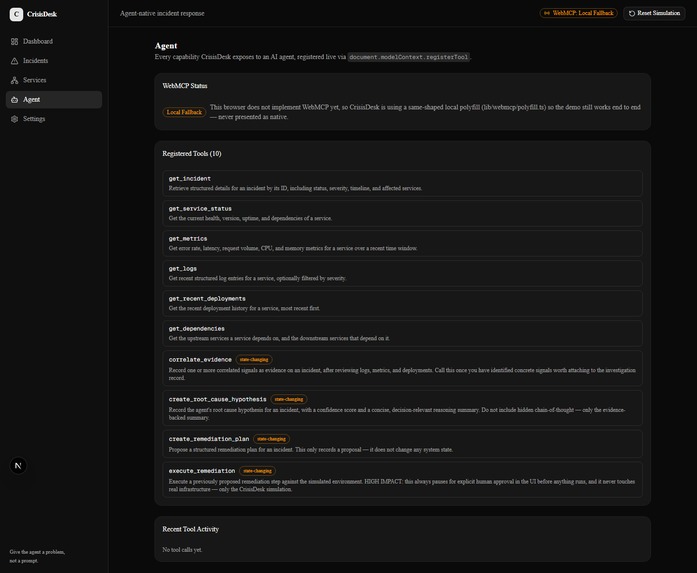Click the document.modelContext.registerTool code snippet

409,57
